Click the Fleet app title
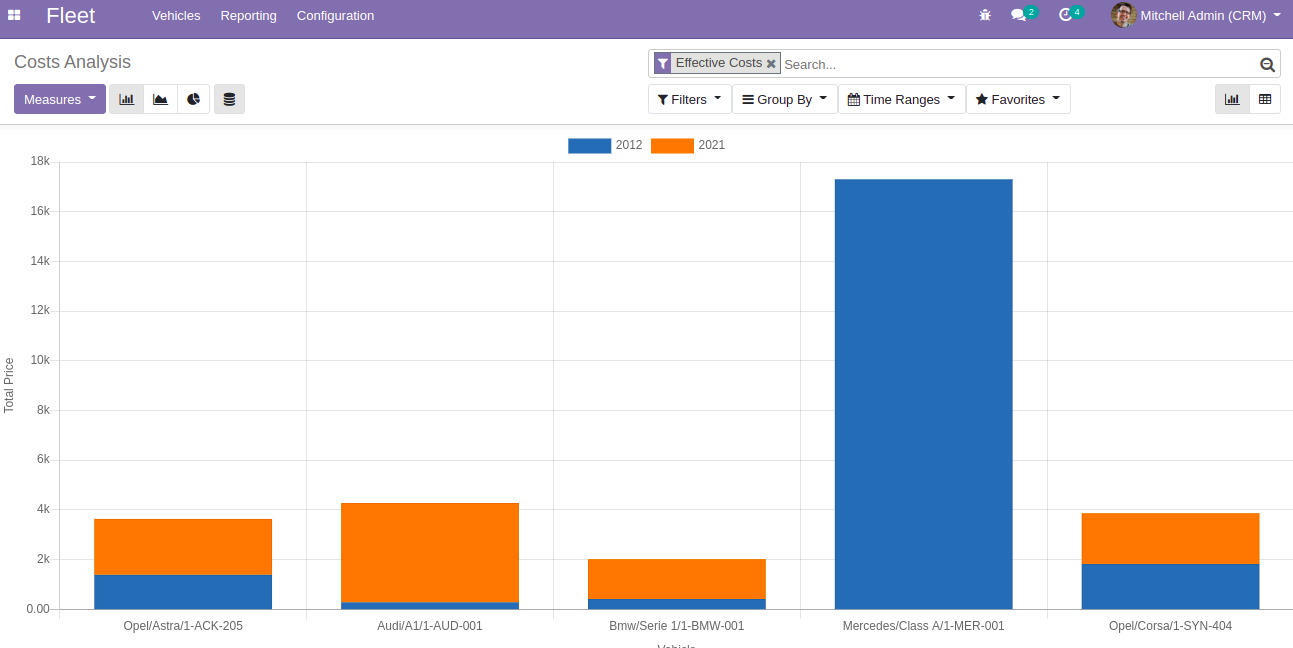 [70, 15]
